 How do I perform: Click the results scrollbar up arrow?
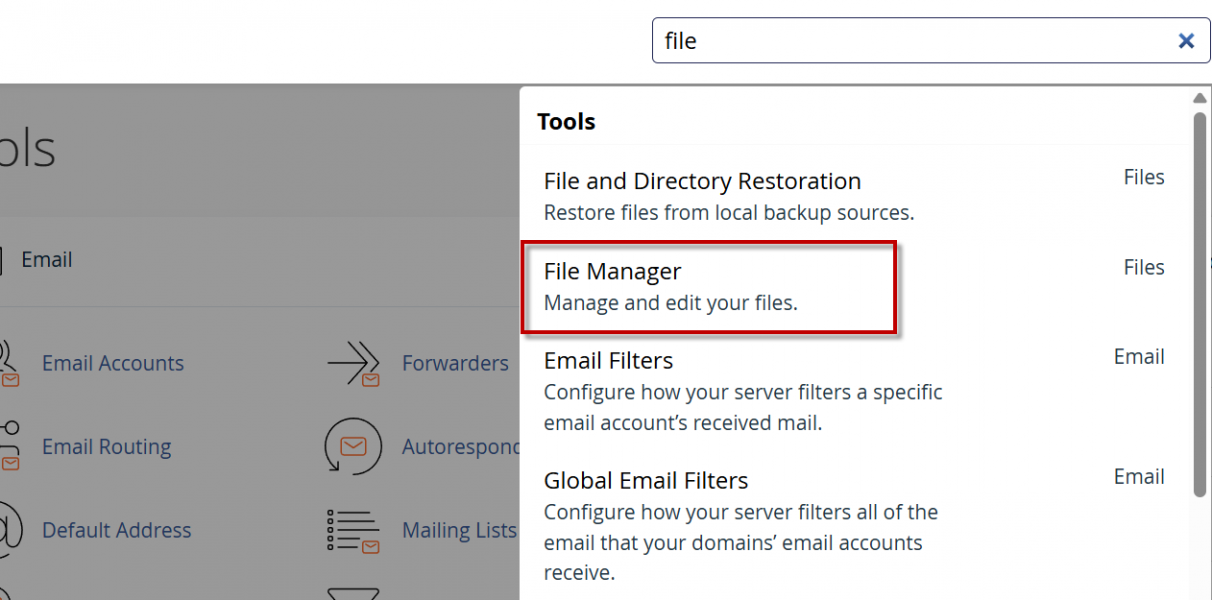click(1200, 98)
